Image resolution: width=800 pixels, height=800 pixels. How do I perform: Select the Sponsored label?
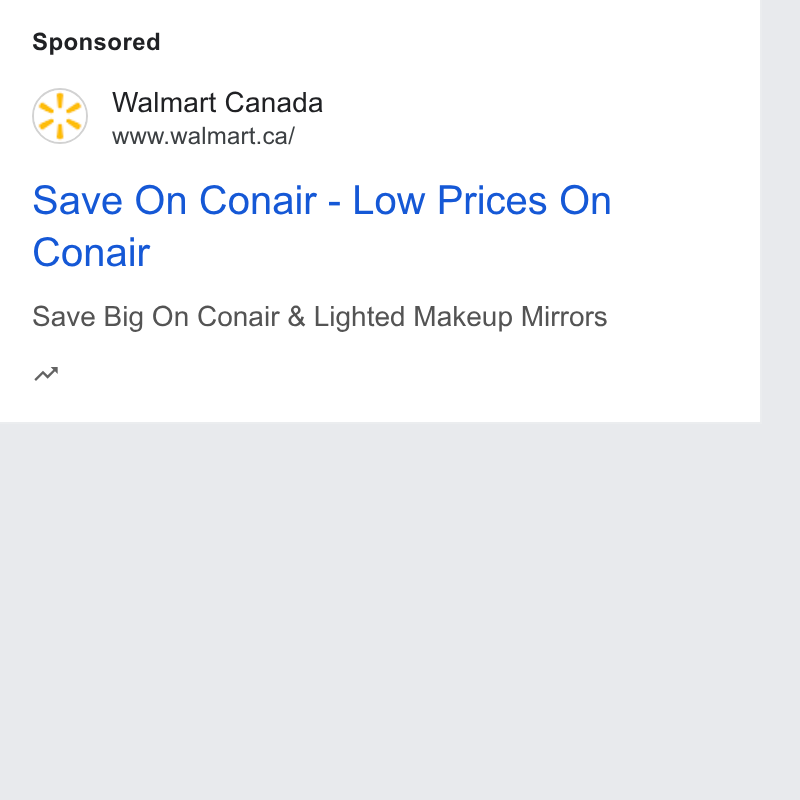[x=96, y=42]
